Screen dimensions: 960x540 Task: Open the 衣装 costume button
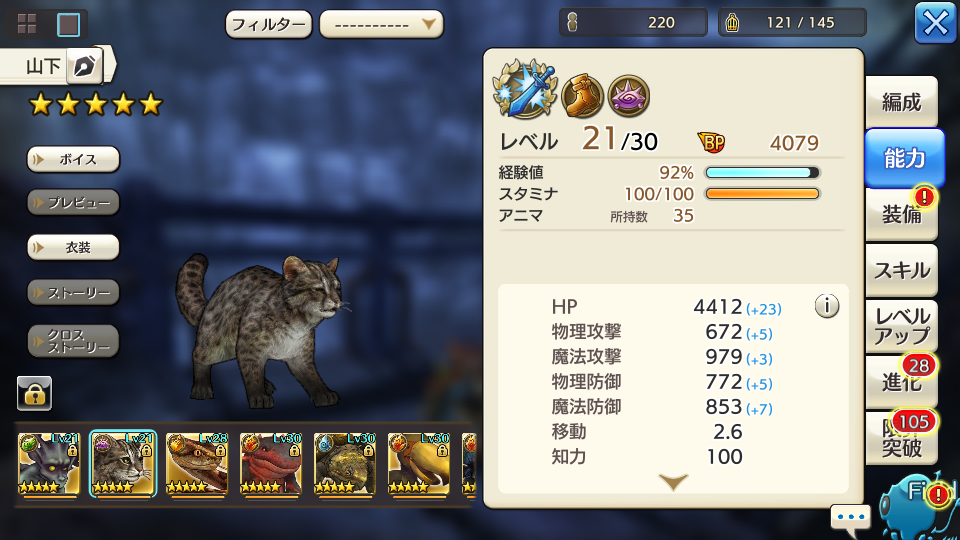pyautogui.click(x=73, y=247)
